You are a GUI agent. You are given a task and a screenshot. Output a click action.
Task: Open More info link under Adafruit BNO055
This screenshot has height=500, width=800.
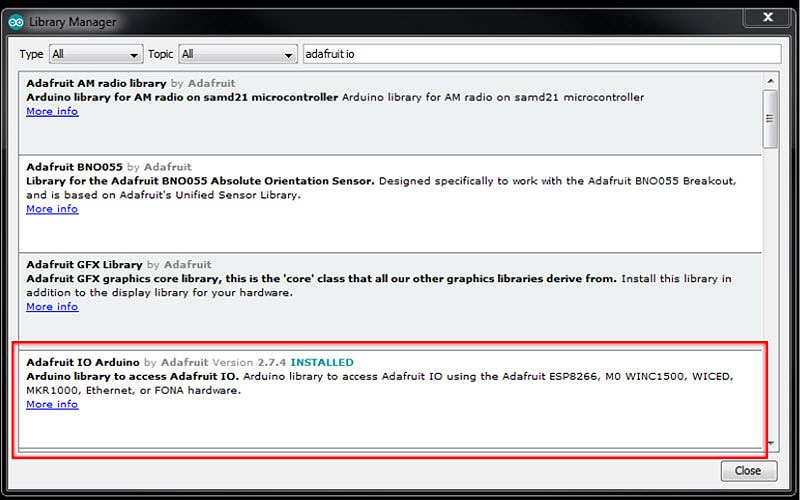(52, 209)
